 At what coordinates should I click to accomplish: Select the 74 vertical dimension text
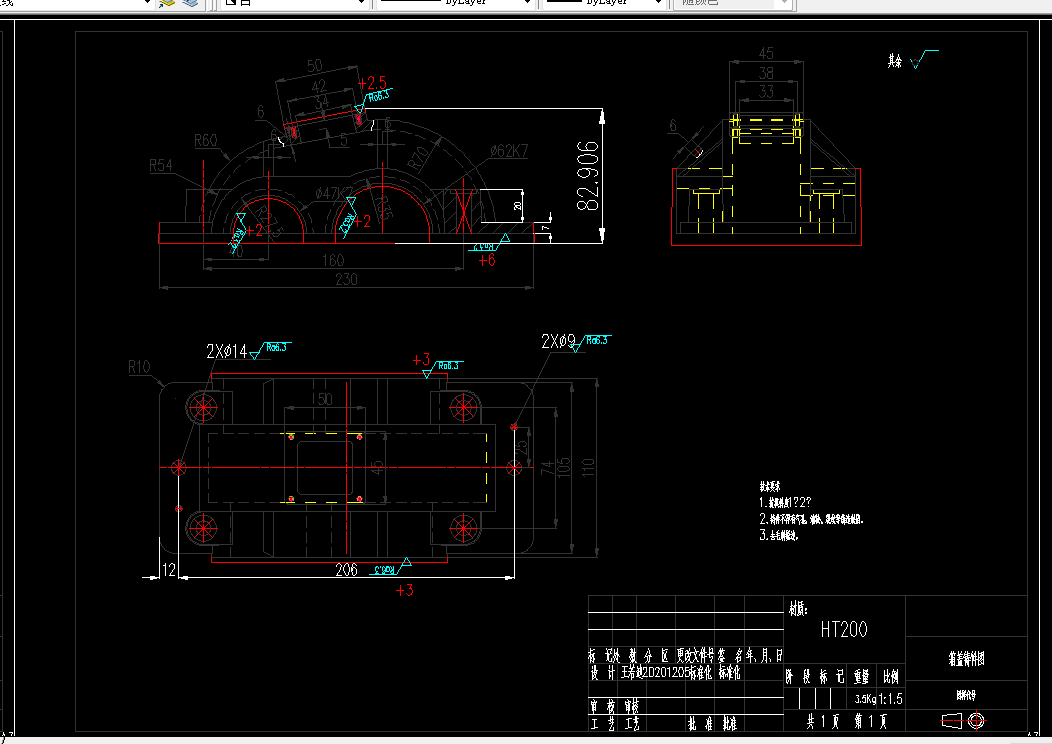tap(547, 468)
